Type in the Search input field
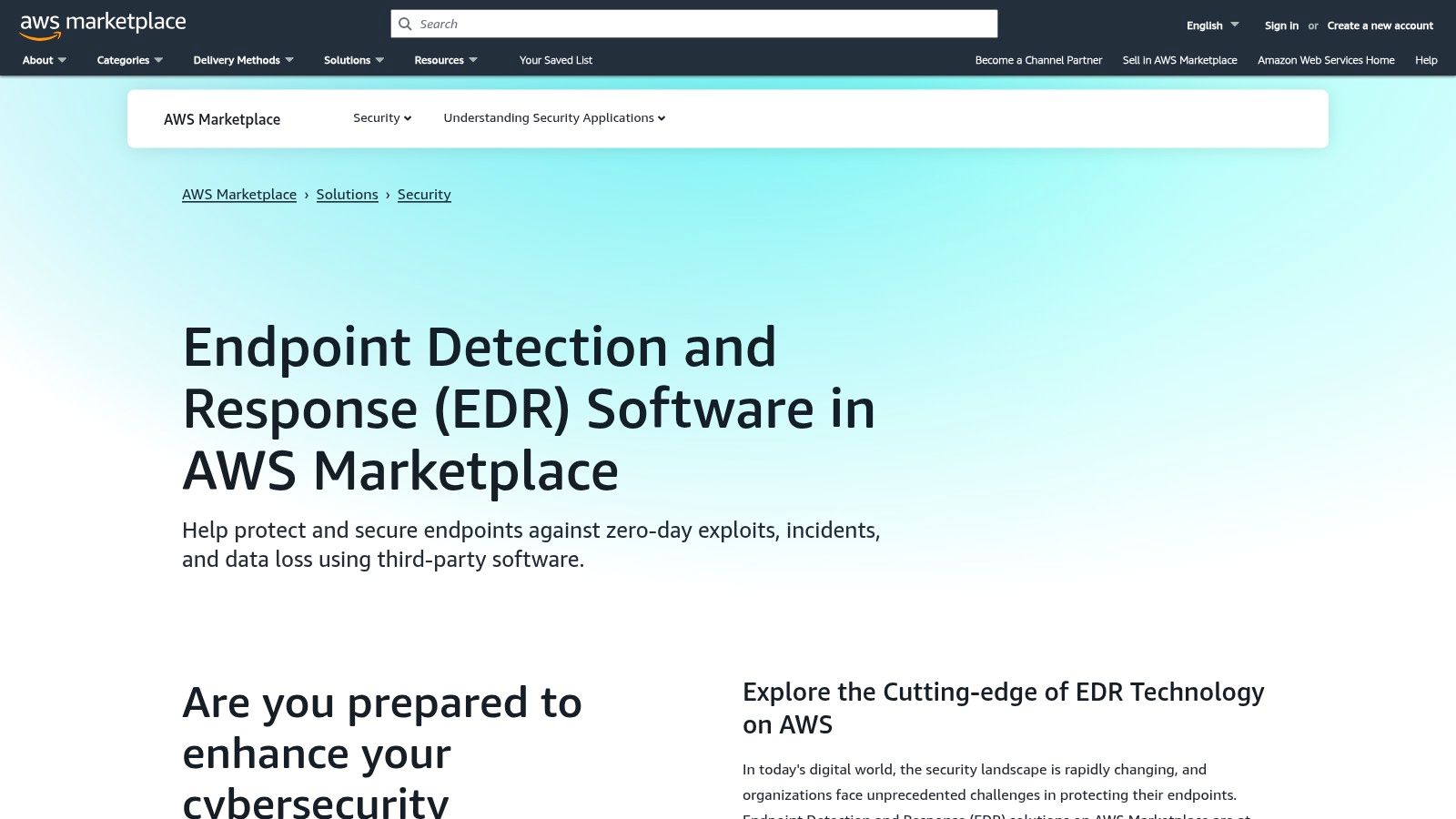The width and height of the screenshot is (1456, 819). coord(701,24)
